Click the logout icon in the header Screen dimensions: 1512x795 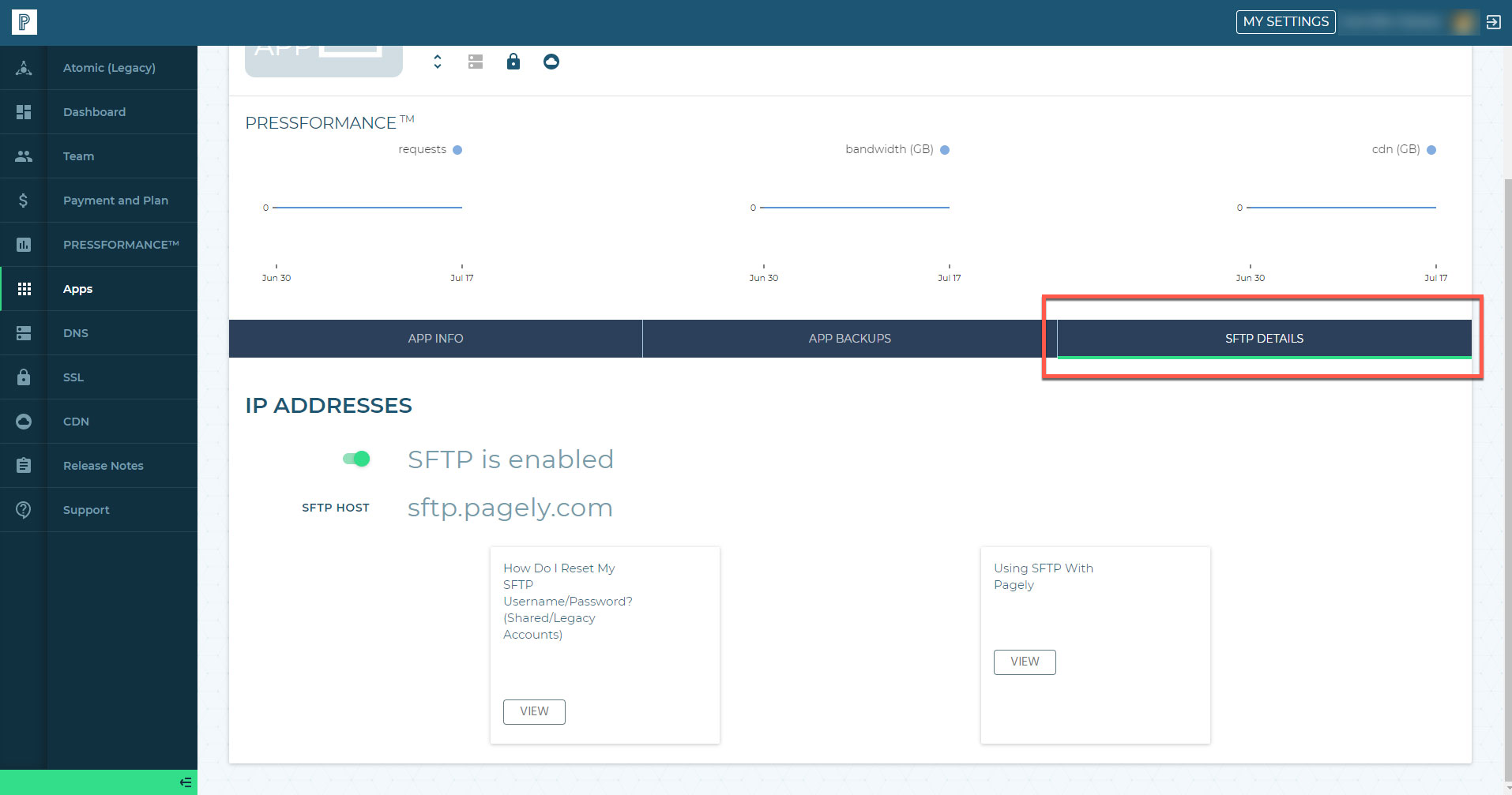pyautogui.click(x=1495, y=21)
